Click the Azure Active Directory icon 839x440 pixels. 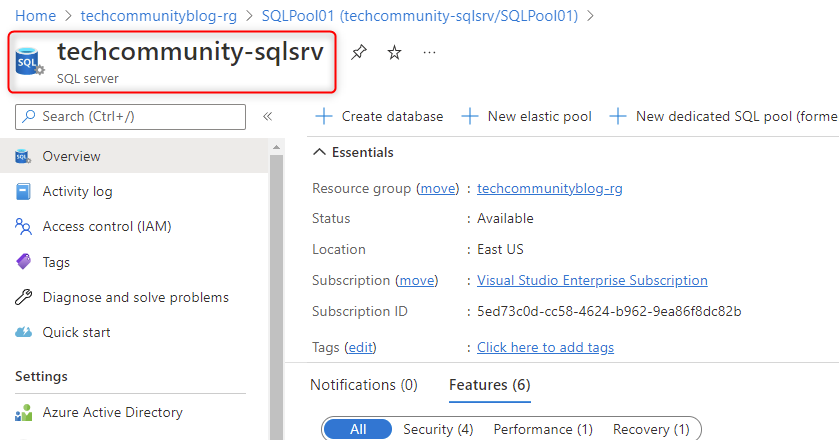click(23, 413)
